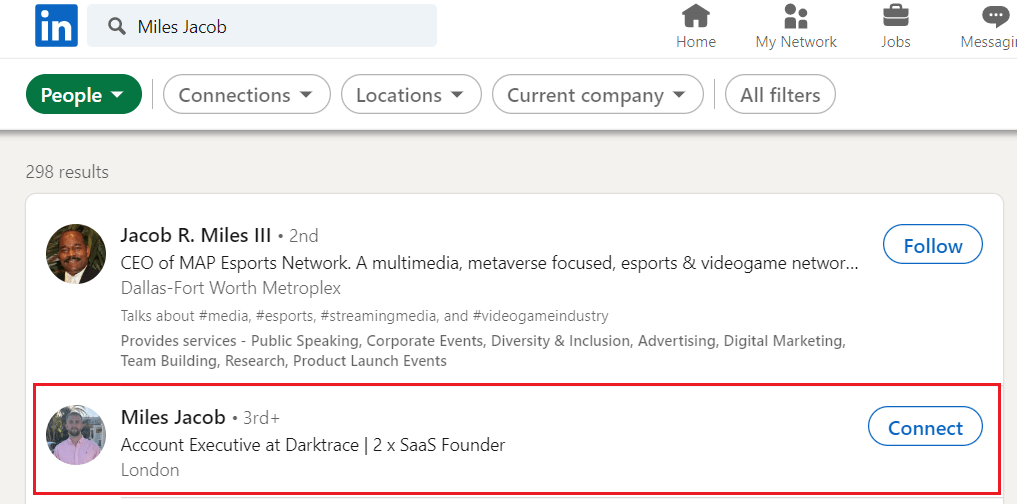Expand the Locations filter dropdown
Viewport: 1017px width, 504px height.
click(411, 95)
